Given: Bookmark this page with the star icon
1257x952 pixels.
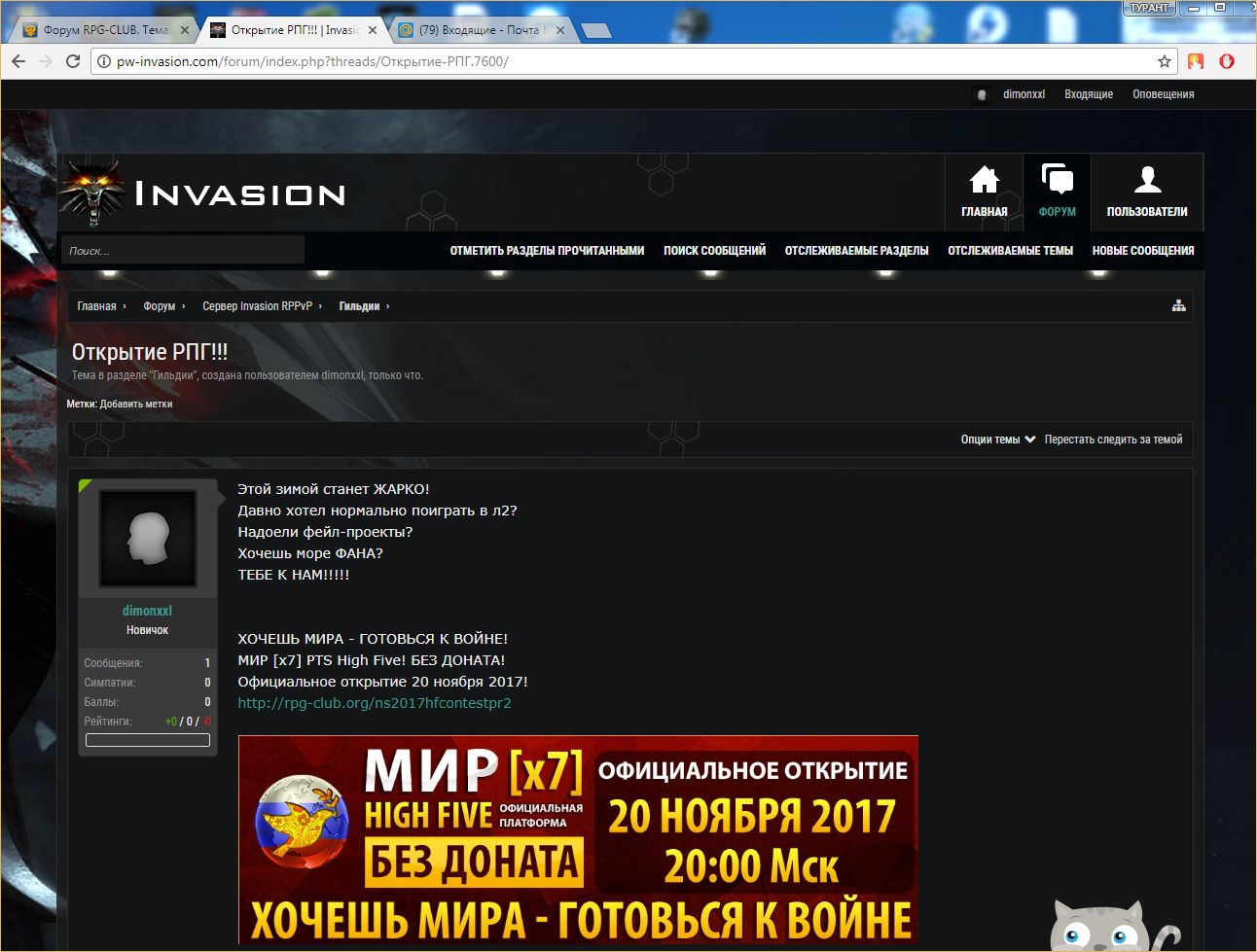Looking at the screenshot, I should (1165, 61).
